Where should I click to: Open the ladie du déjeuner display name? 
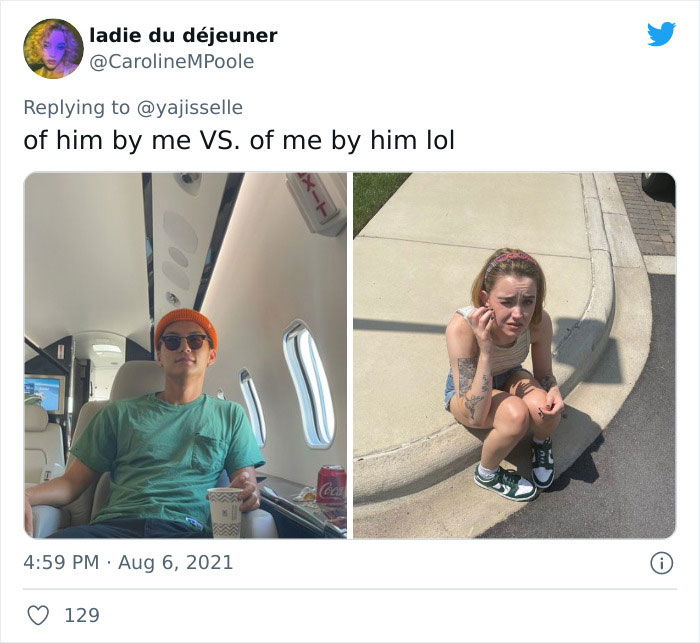coord(183,36)
